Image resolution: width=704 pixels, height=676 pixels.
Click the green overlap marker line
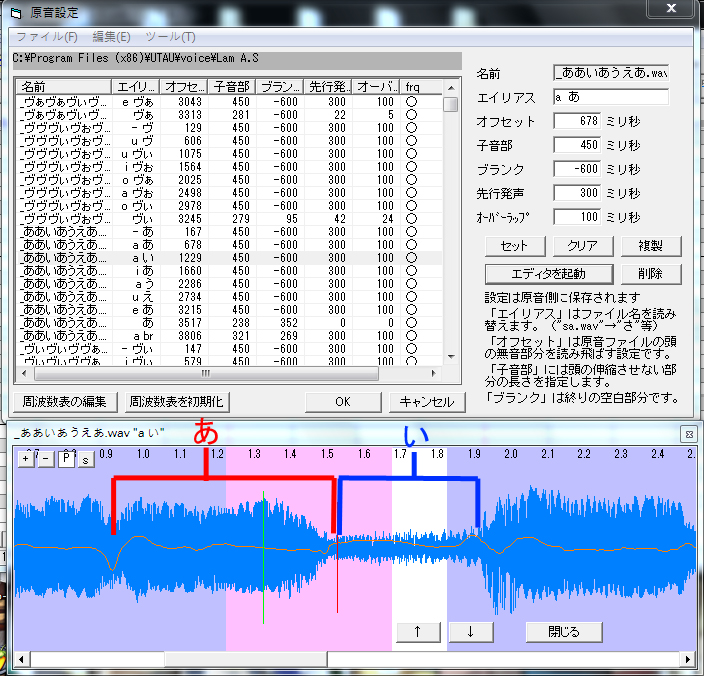[x=264, y=557]
